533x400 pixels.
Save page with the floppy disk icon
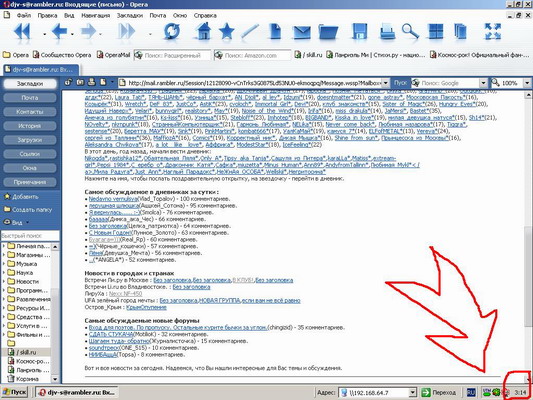pos(360,32)
